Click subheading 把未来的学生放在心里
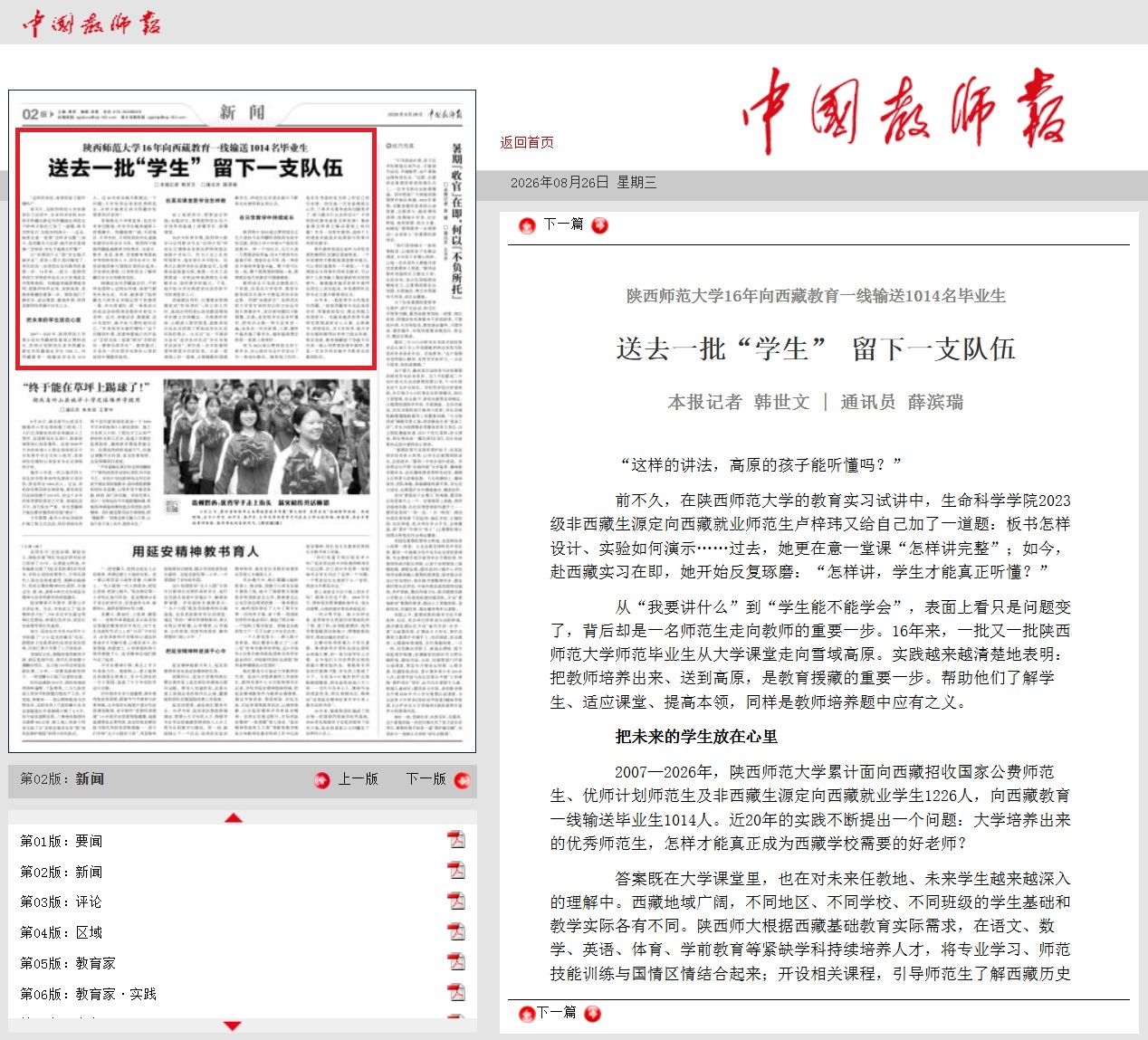Screen dimensions: 1148x1040 coord(696,737)
